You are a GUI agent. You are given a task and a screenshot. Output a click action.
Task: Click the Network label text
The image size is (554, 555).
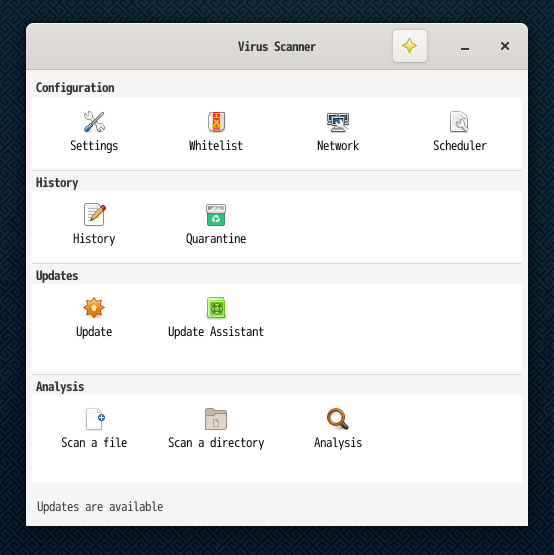[338, 145]
